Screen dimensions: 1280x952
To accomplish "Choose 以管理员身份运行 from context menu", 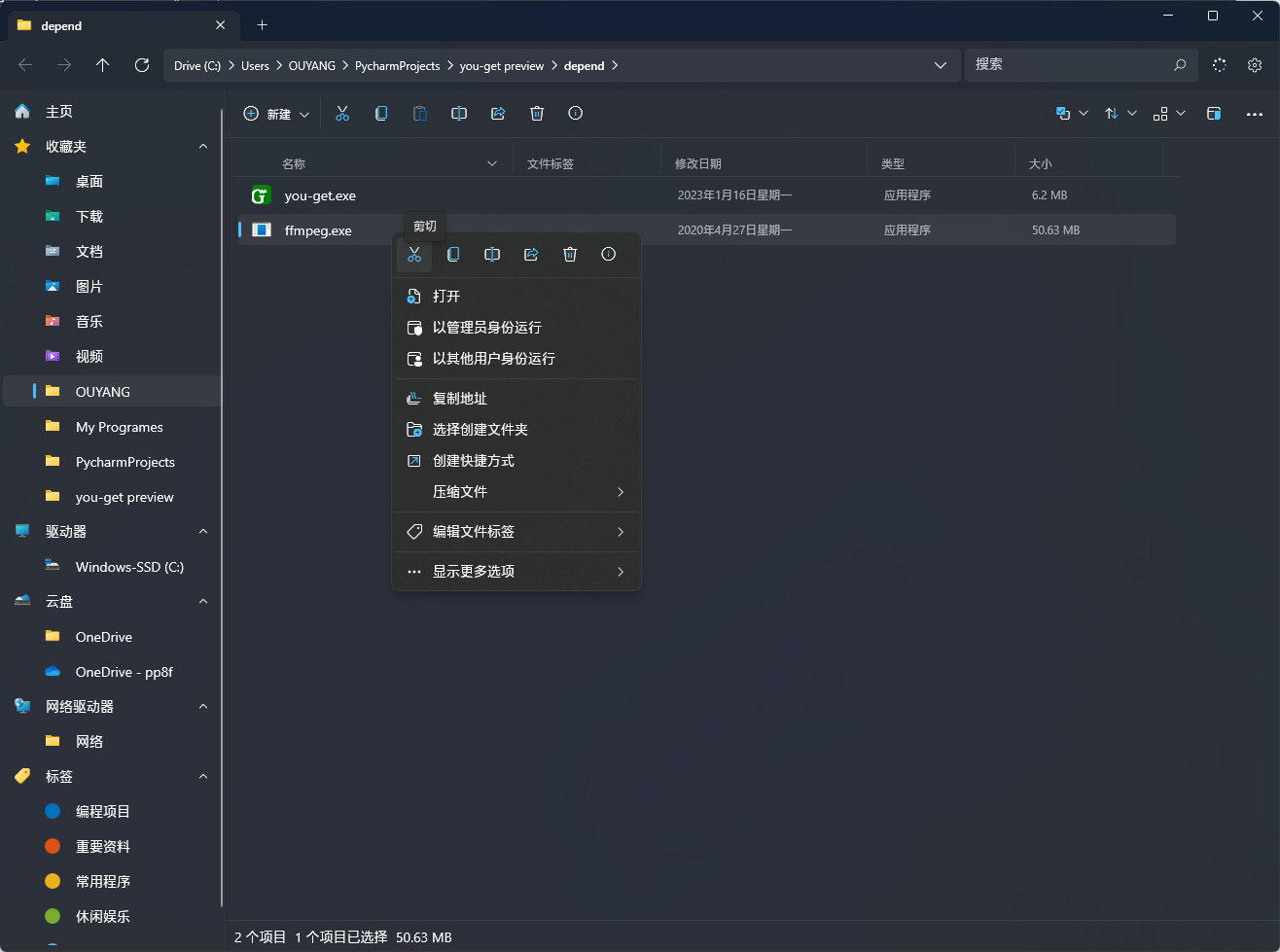I will pos(516,328).
